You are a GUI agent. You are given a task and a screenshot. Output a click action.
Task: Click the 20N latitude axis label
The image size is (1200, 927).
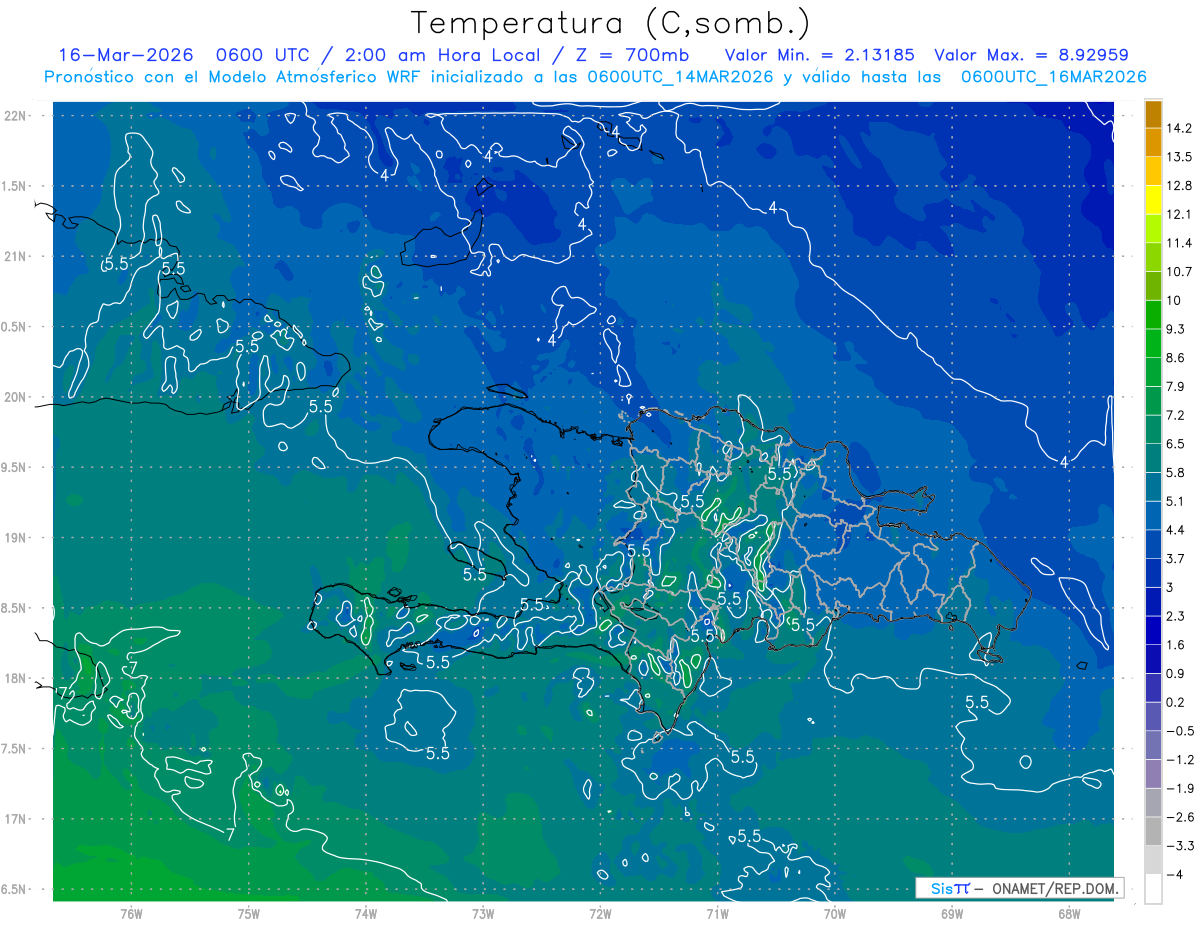[16, 397]
